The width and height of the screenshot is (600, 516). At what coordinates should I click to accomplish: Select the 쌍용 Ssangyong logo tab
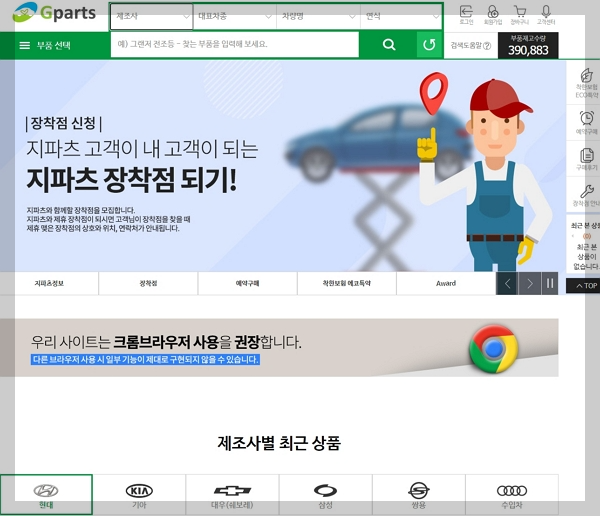click(x=419, y=495)
